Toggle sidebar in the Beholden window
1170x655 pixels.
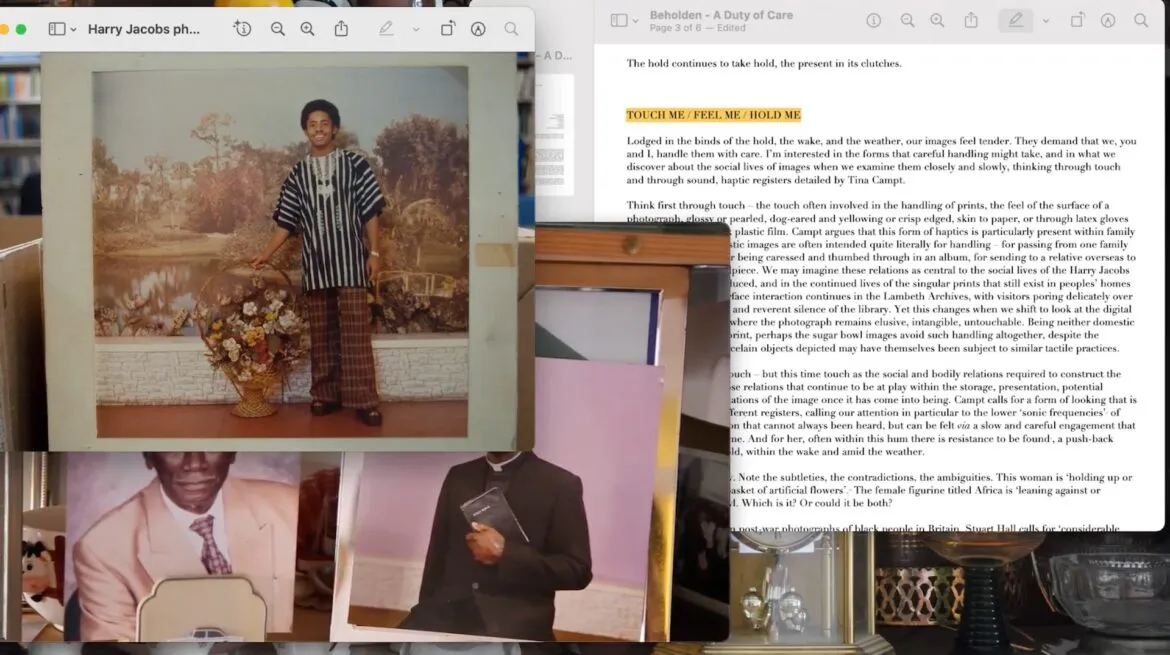(619, 21)
